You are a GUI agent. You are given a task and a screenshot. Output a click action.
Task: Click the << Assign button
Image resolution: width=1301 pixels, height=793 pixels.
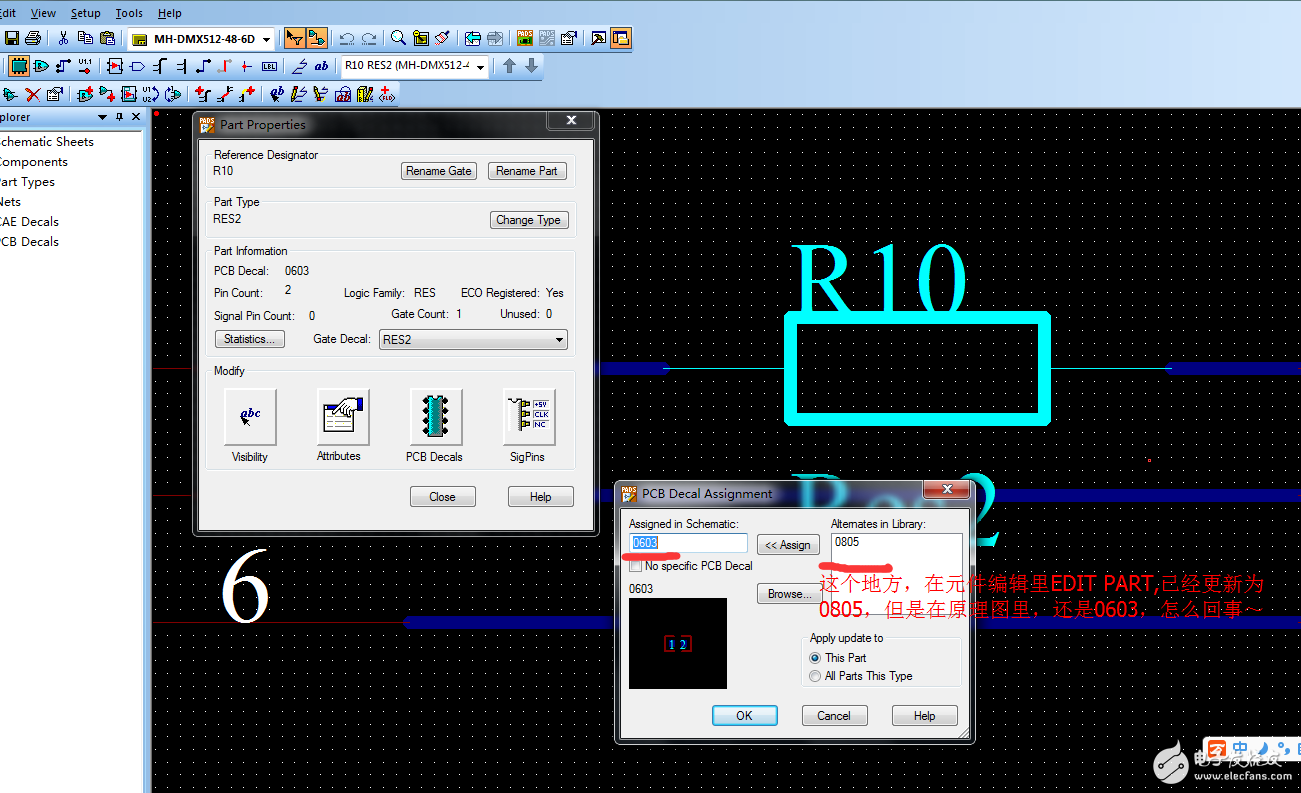coord(788,545)
